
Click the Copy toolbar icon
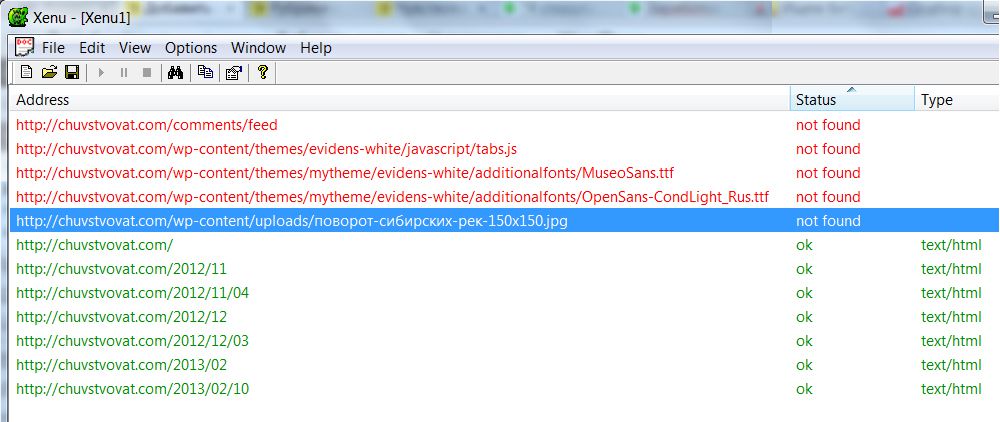tap(205, 72)
